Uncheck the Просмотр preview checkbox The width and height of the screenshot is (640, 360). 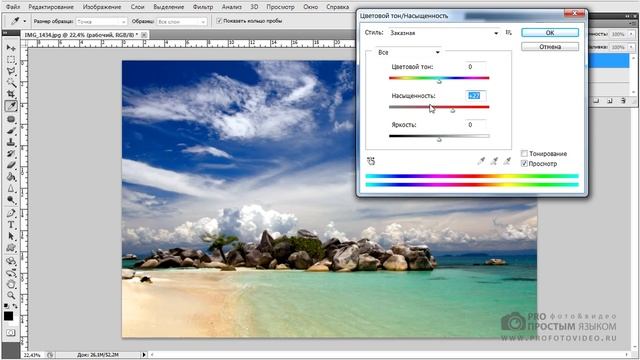[x=524, y=164]
